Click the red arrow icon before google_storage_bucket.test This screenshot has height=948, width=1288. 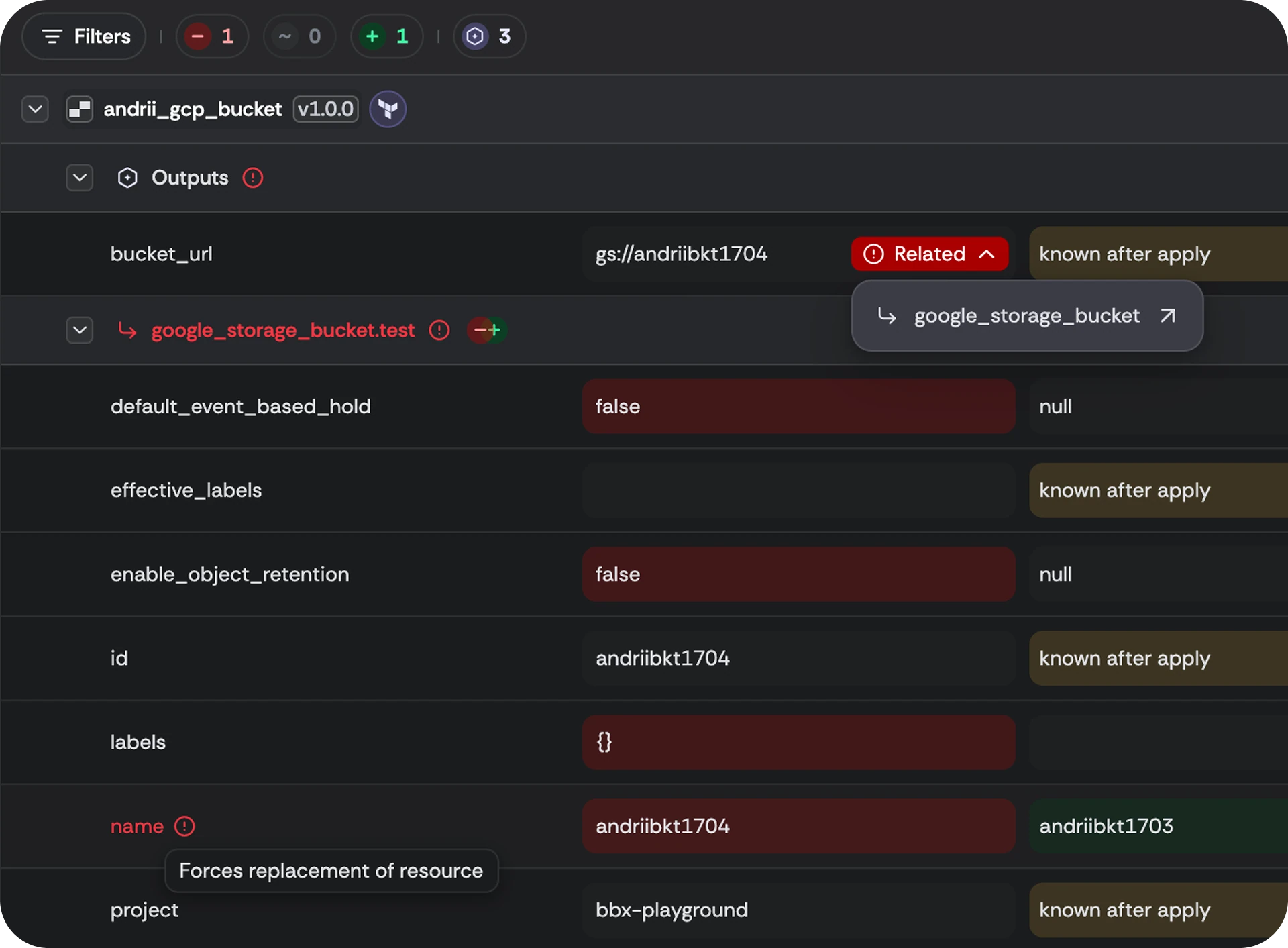[127, 330]
